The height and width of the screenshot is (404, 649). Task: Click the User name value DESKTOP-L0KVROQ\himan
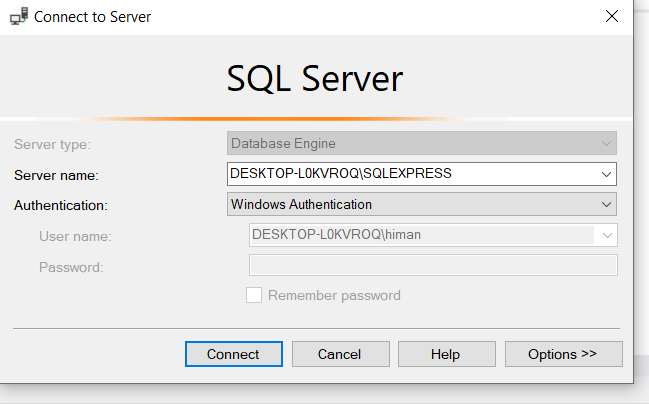click(337, 235)
